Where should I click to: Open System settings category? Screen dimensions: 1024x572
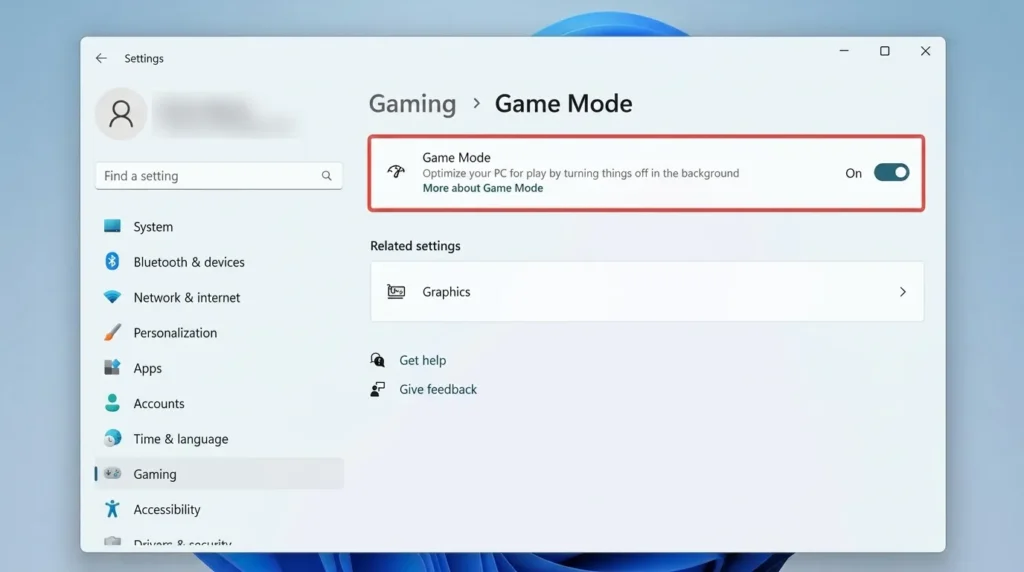[x=219, y=227]
